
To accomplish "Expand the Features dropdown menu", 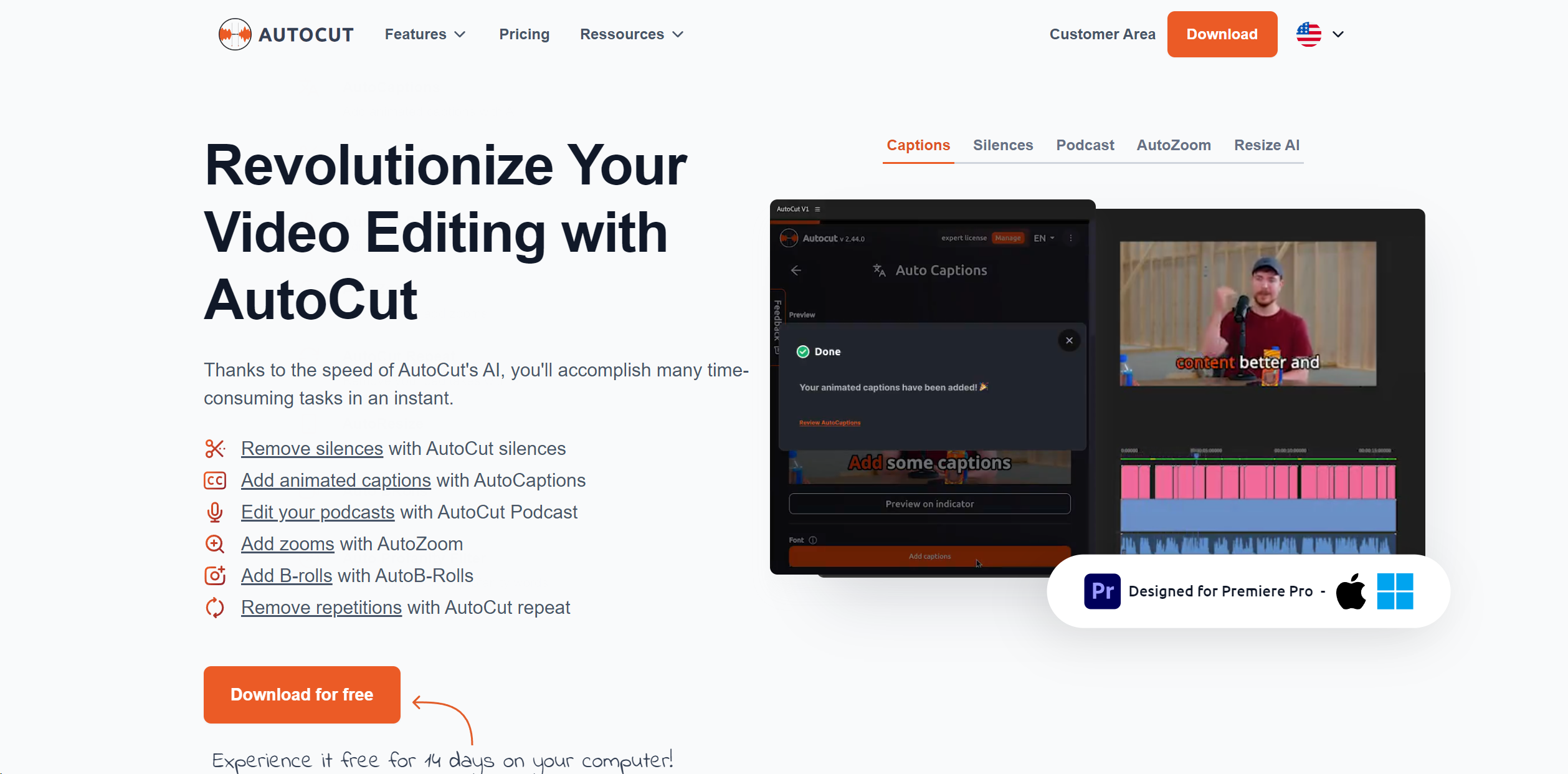I will (x=424, y=34).
